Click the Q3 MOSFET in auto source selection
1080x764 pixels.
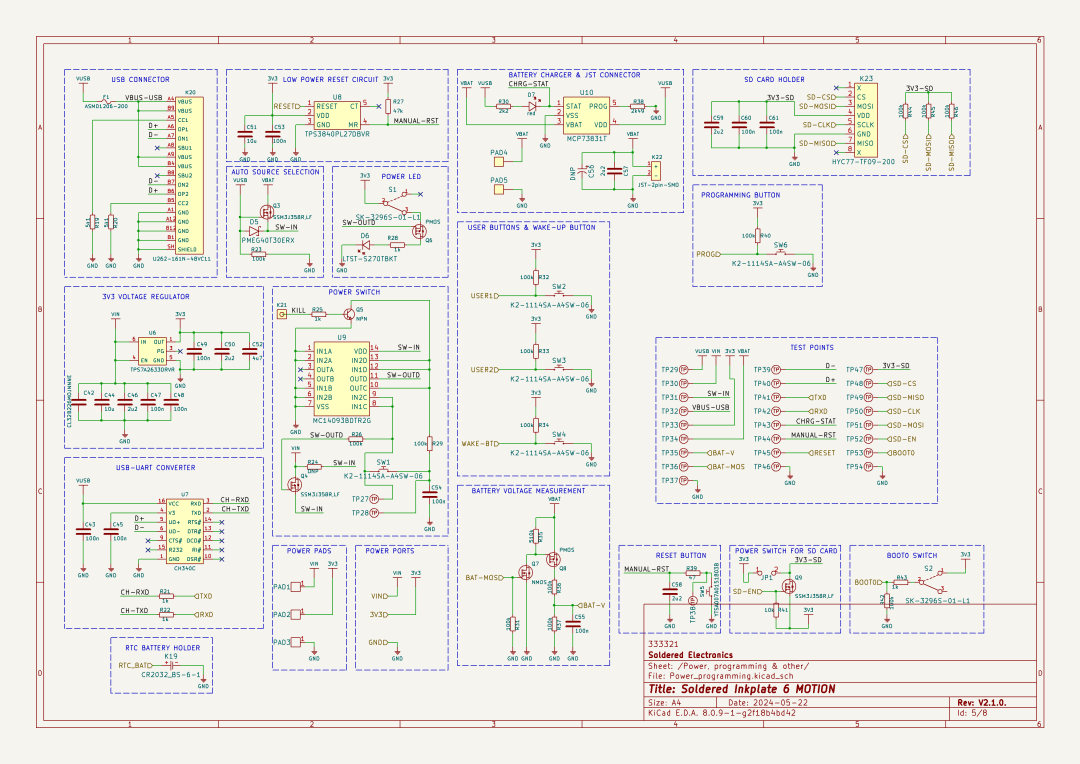tap(266, 211)
